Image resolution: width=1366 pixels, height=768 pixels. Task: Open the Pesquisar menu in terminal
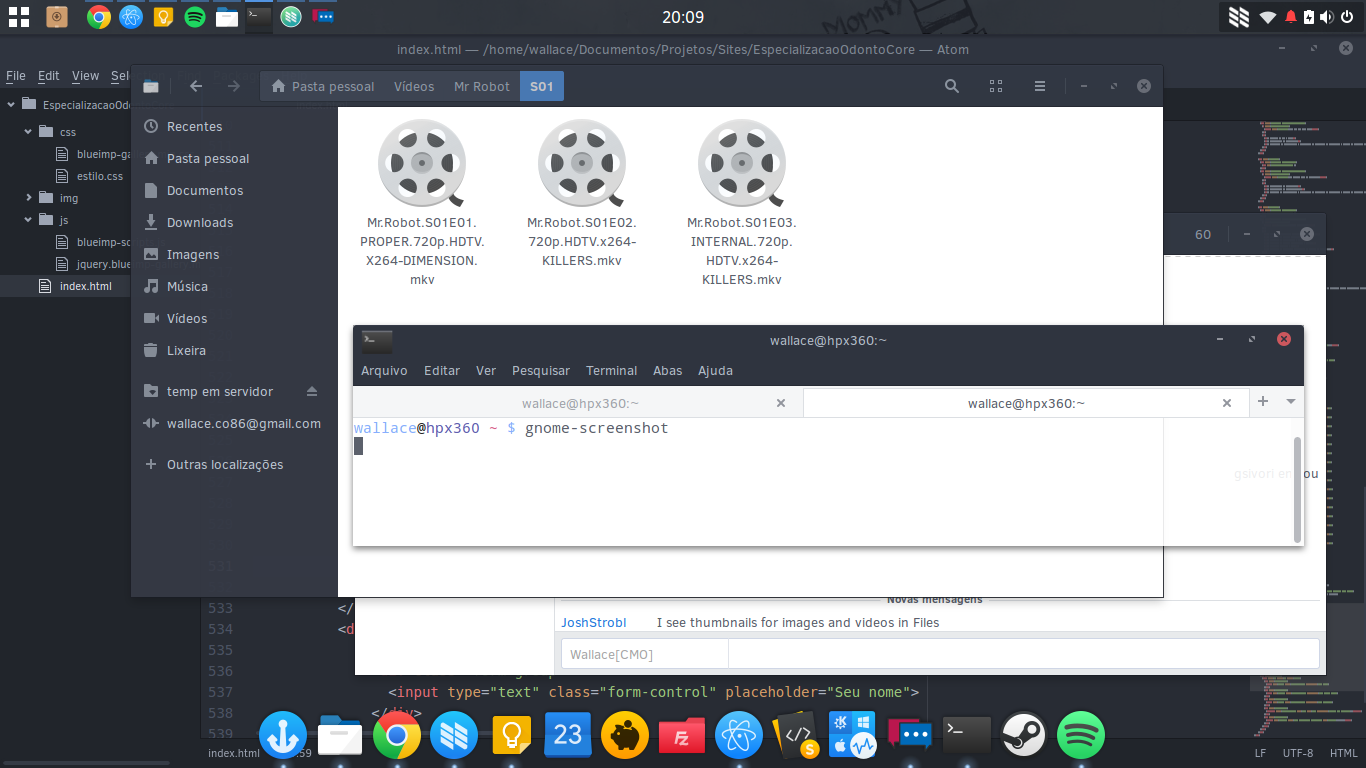(541, 370)
